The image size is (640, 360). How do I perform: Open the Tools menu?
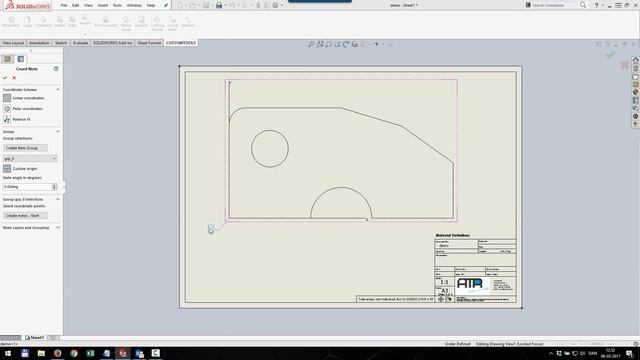(x=117, y=6)
